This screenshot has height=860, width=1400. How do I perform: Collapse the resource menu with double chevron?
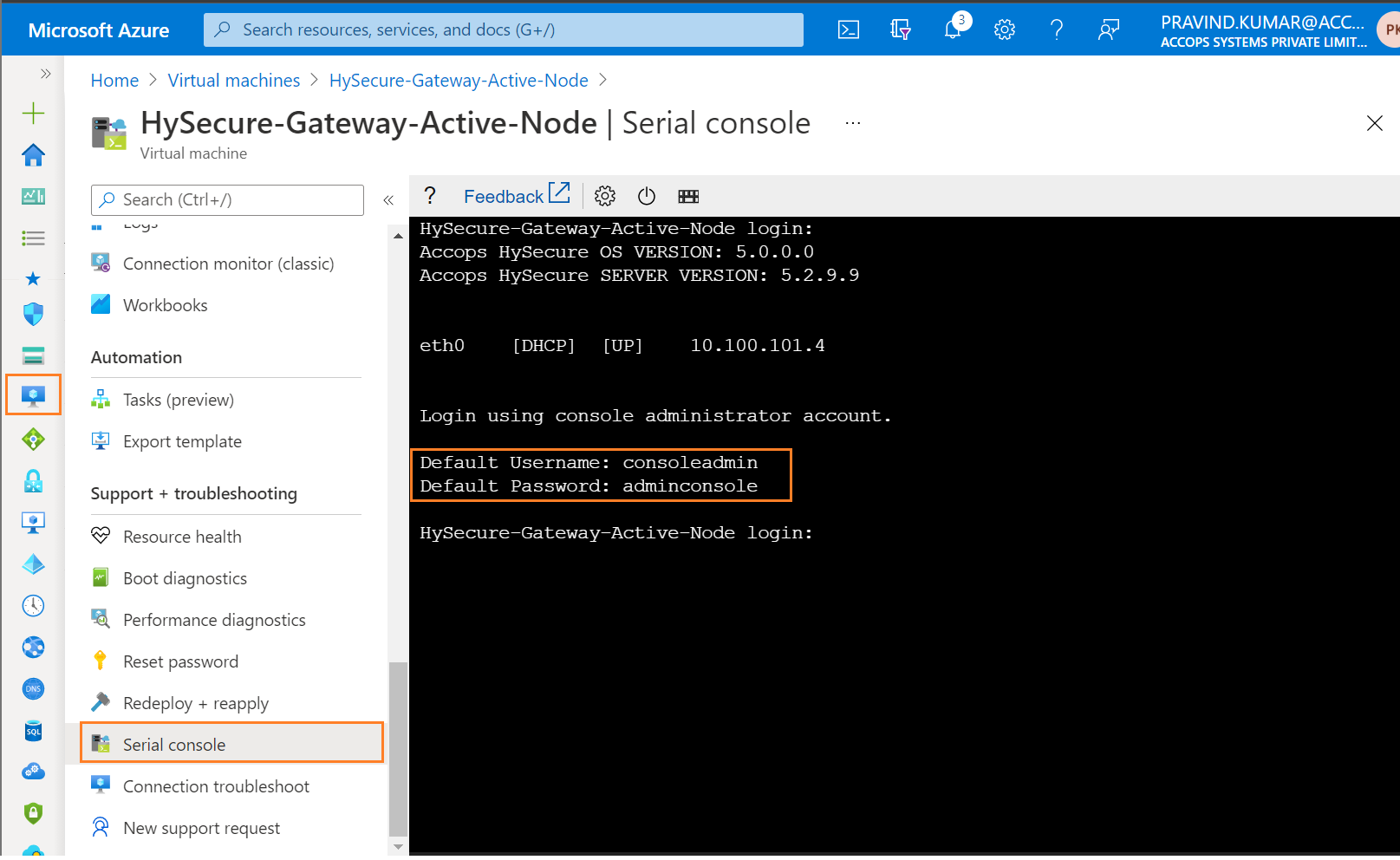click(x=388, y=200)
